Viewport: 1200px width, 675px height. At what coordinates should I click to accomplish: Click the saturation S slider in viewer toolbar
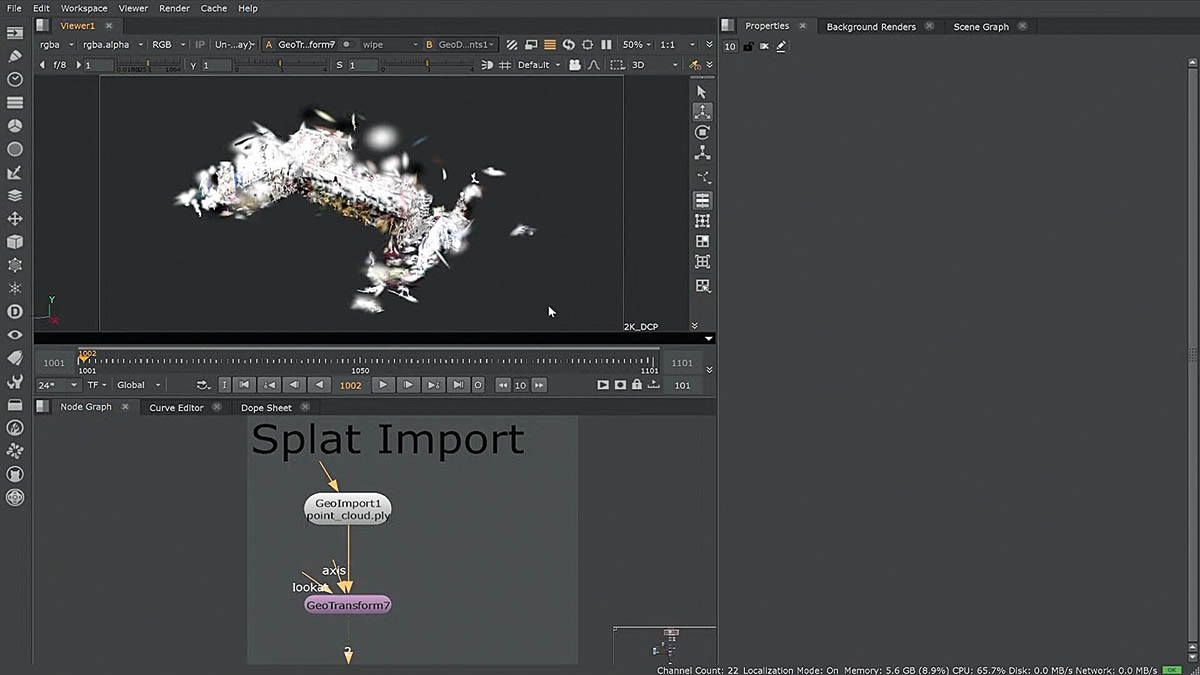428,65
